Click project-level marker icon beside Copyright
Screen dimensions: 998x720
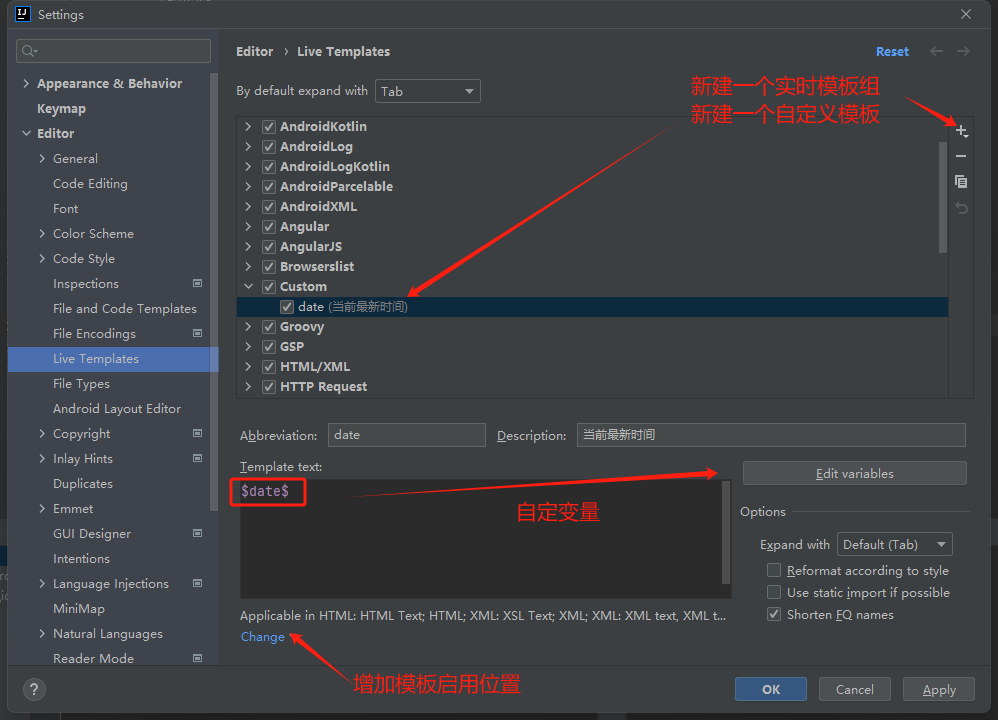tap(197, 433)
